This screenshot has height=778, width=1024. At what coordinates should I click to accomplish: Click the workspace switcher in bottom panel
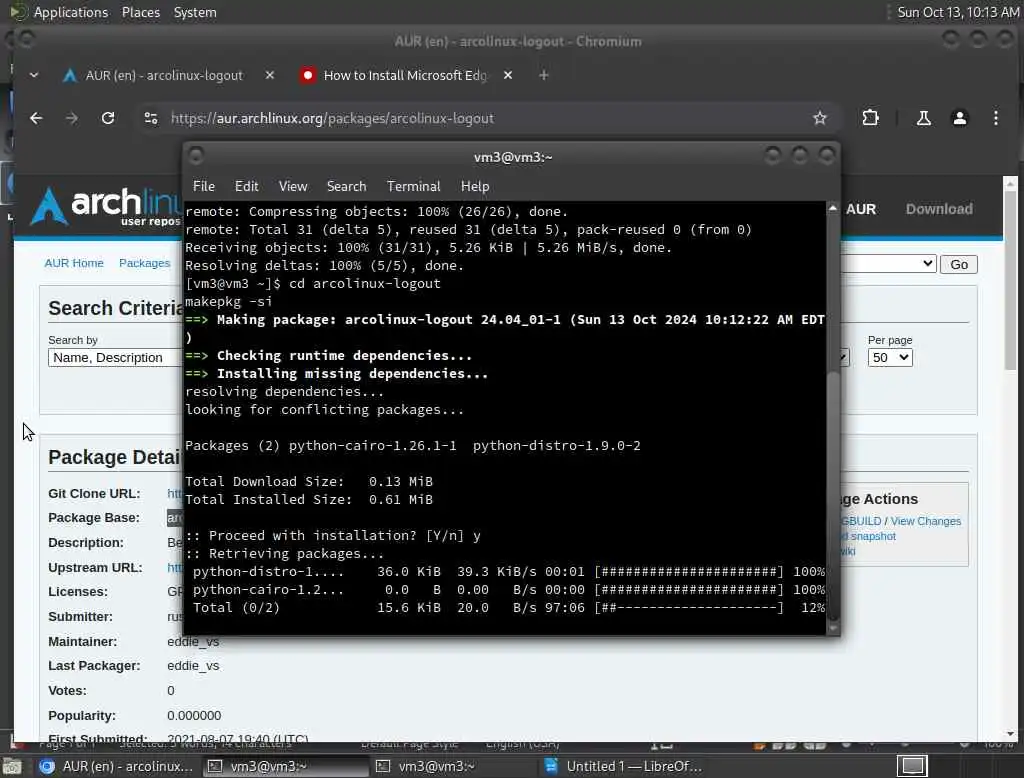(912, 766)
